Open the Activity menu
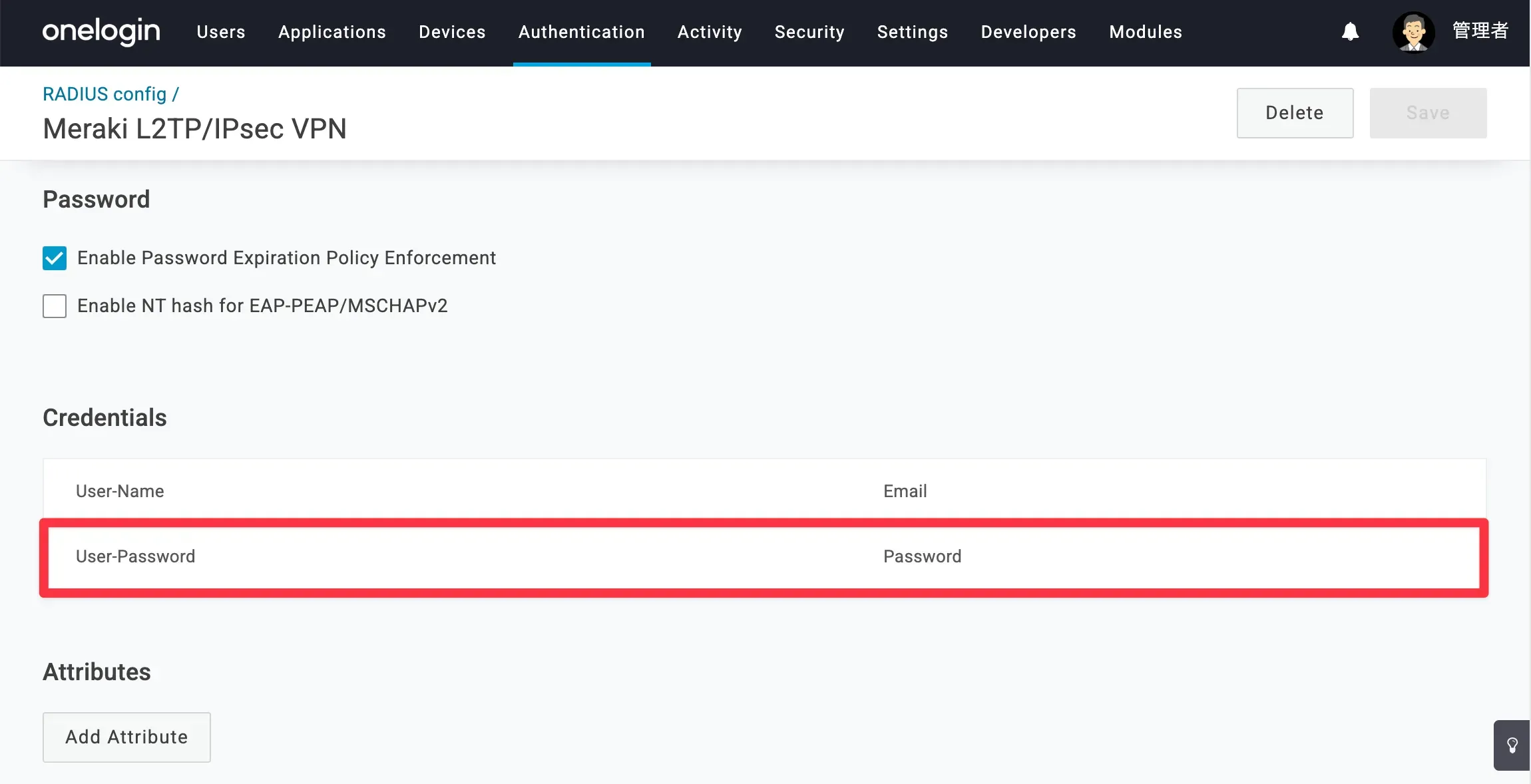The height and width of the screenshot is (784, 1531). pyautogui.click(x=710, y=32)
